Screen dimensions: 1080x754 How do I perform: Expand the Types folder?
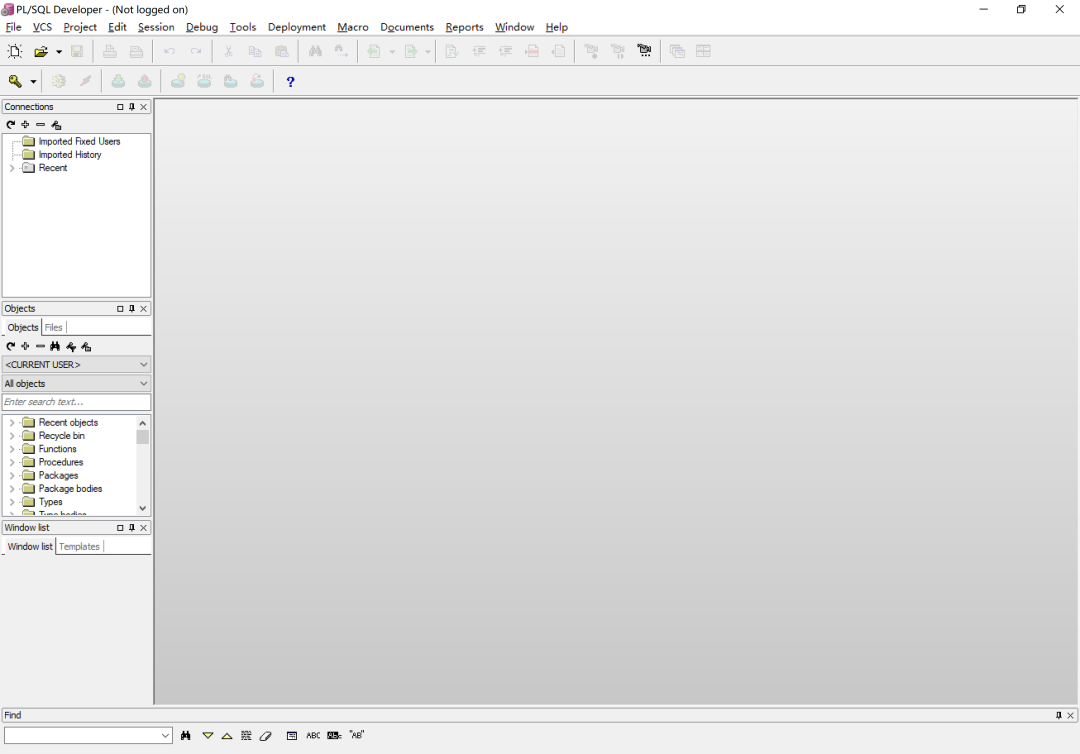point(12,502)
